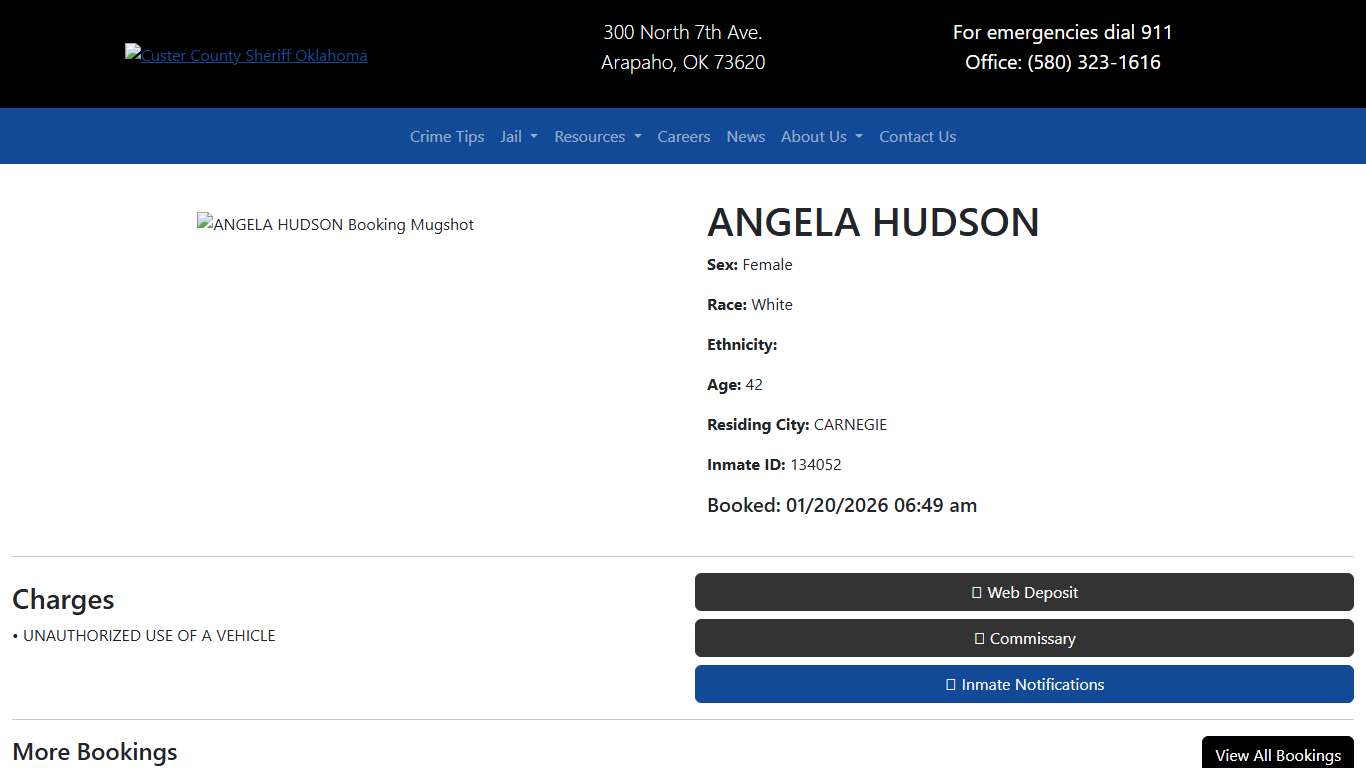Select the UNAUTHORIZED USE OF A VEHICLE charge
Image resolution: width=1366 pixels, height=768 pixels.
pos(150,635)
